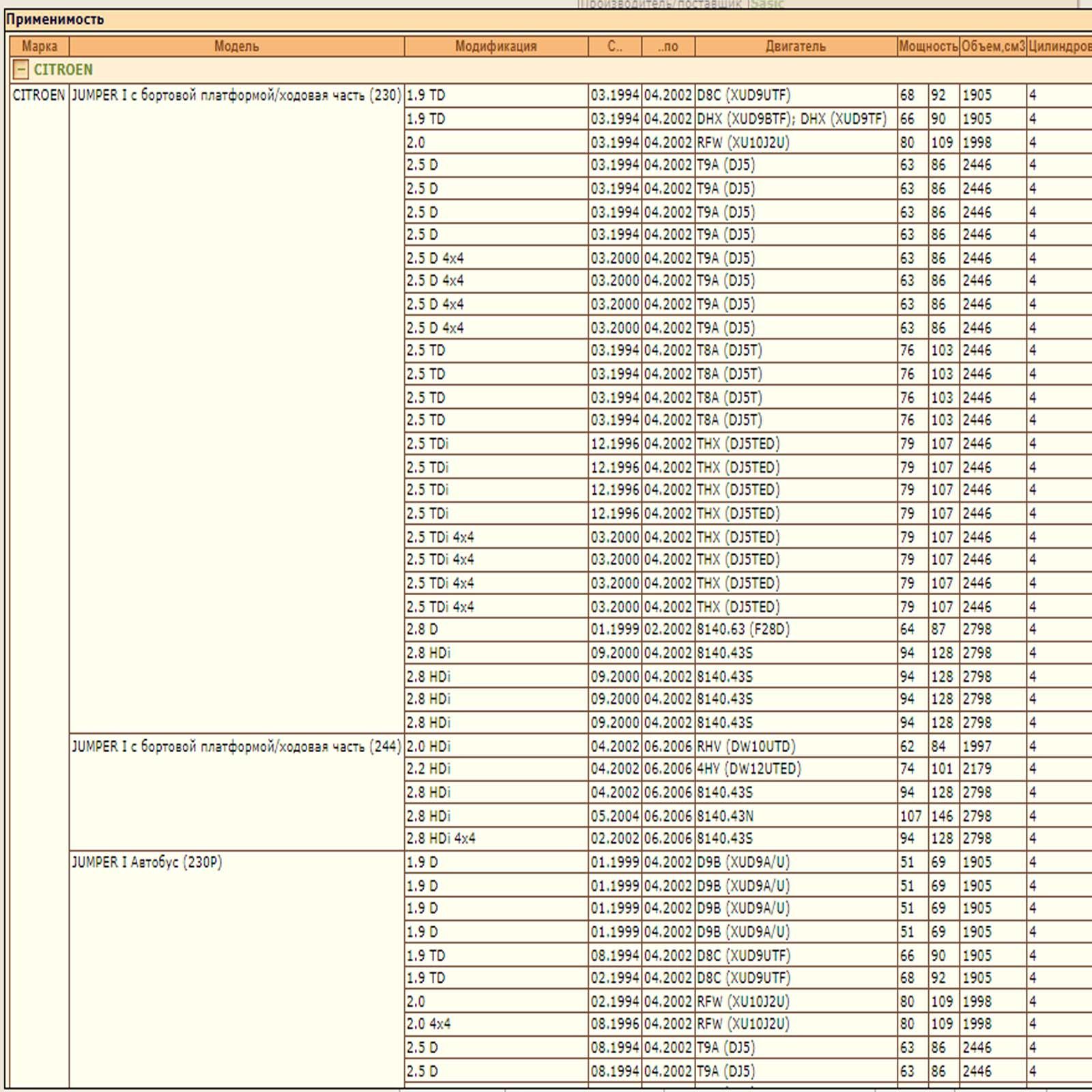Viewport: 1092px width, 1092px height.
Task: Select model 'JUMPER I с бортовой платформой/ходовая часть (244)'
Action: click(x=236, y=746)
